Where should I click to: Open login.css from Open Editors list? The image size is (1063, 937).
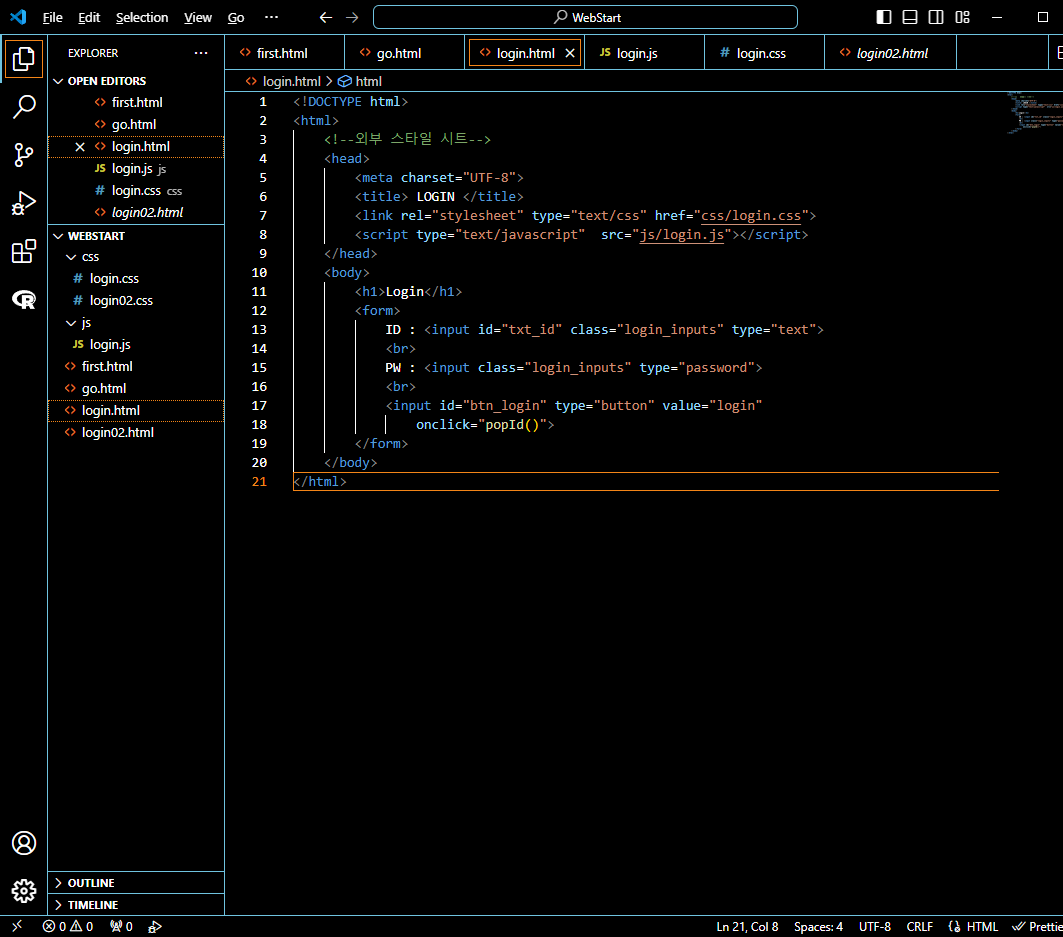pyautogui.click(x=136, y=191)
